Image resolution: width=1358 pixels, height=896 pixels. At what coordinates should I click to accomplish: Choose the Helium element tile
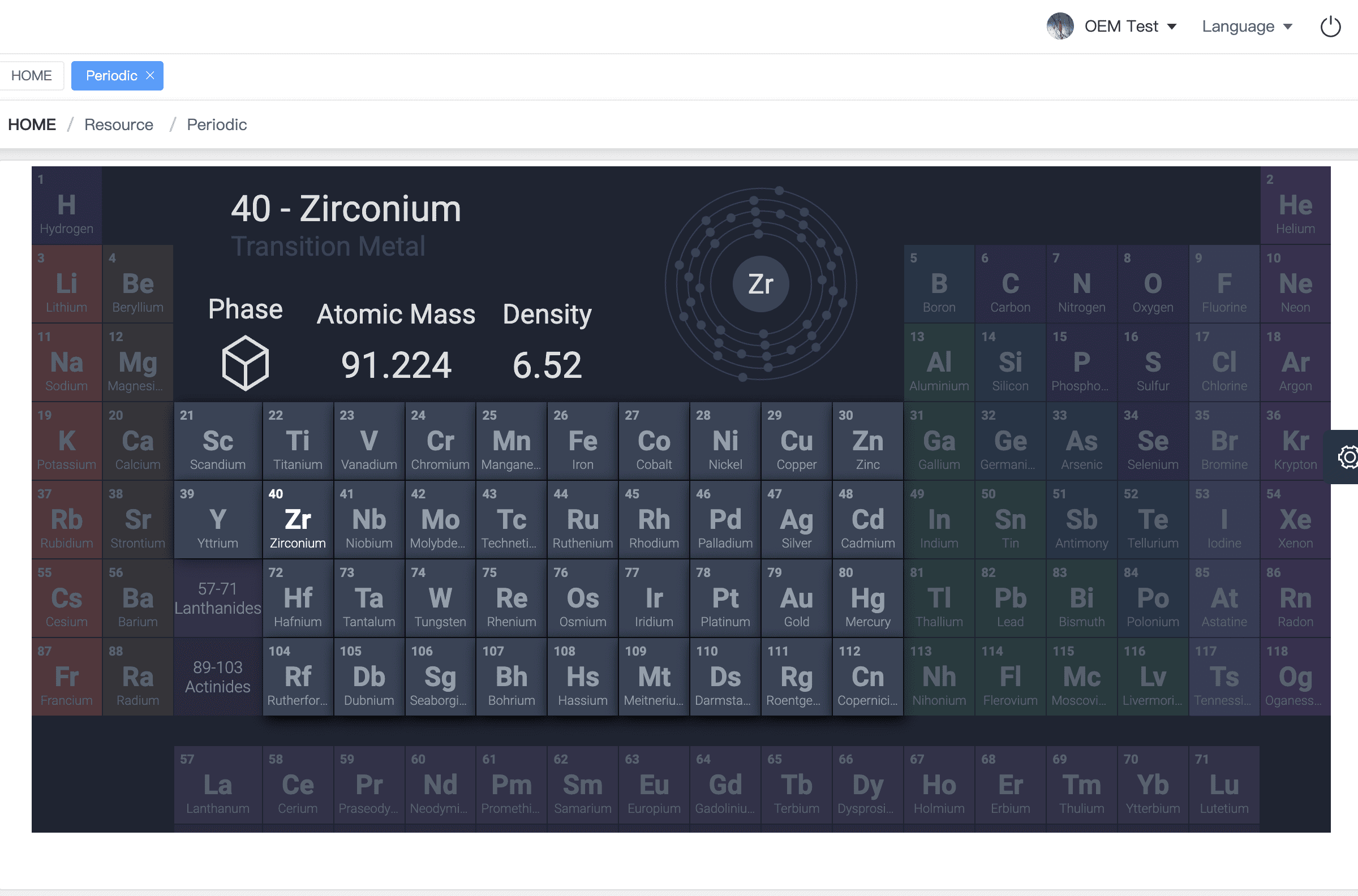pyautogui.click(x=1295, y=205)
